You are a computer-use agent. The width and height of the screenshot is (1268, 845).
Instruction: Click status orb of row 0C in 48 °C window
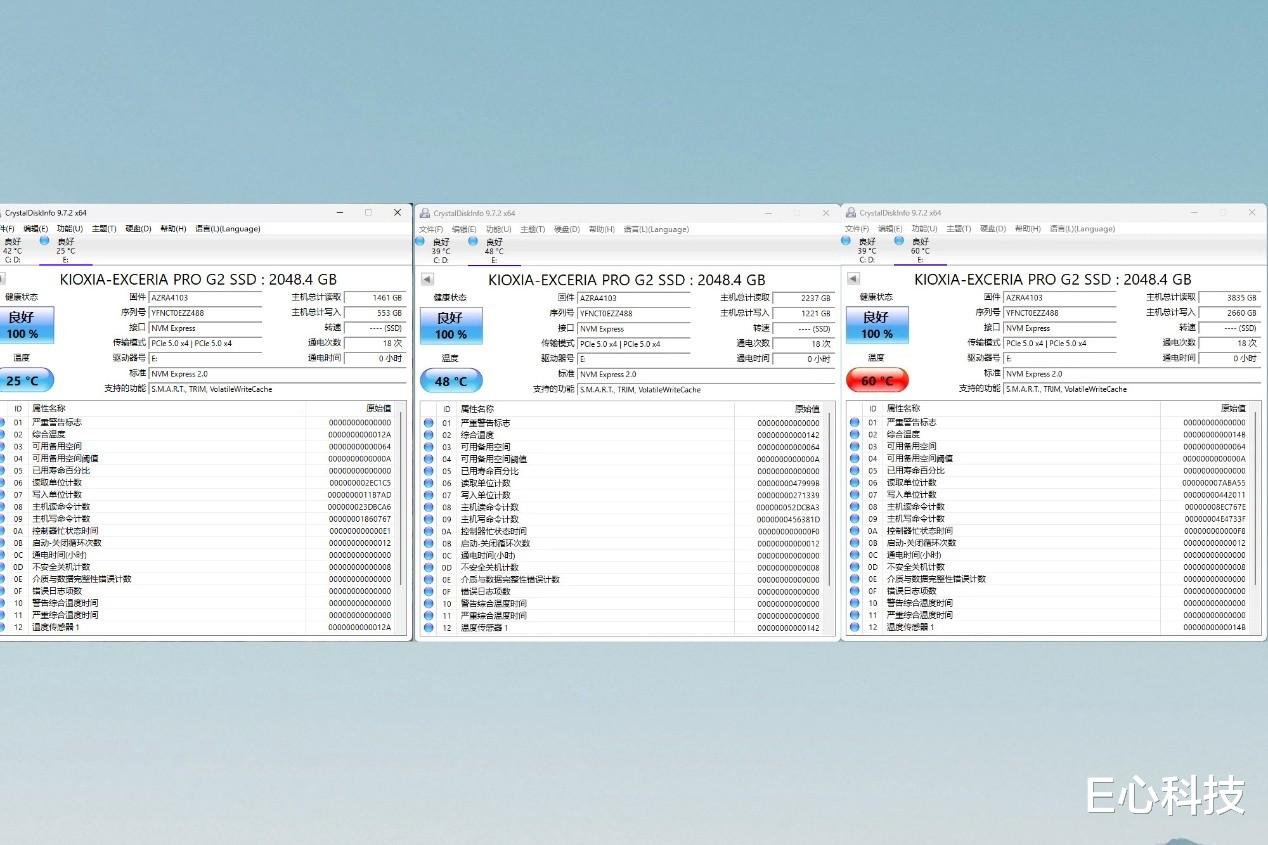click(x=429, y=555)
